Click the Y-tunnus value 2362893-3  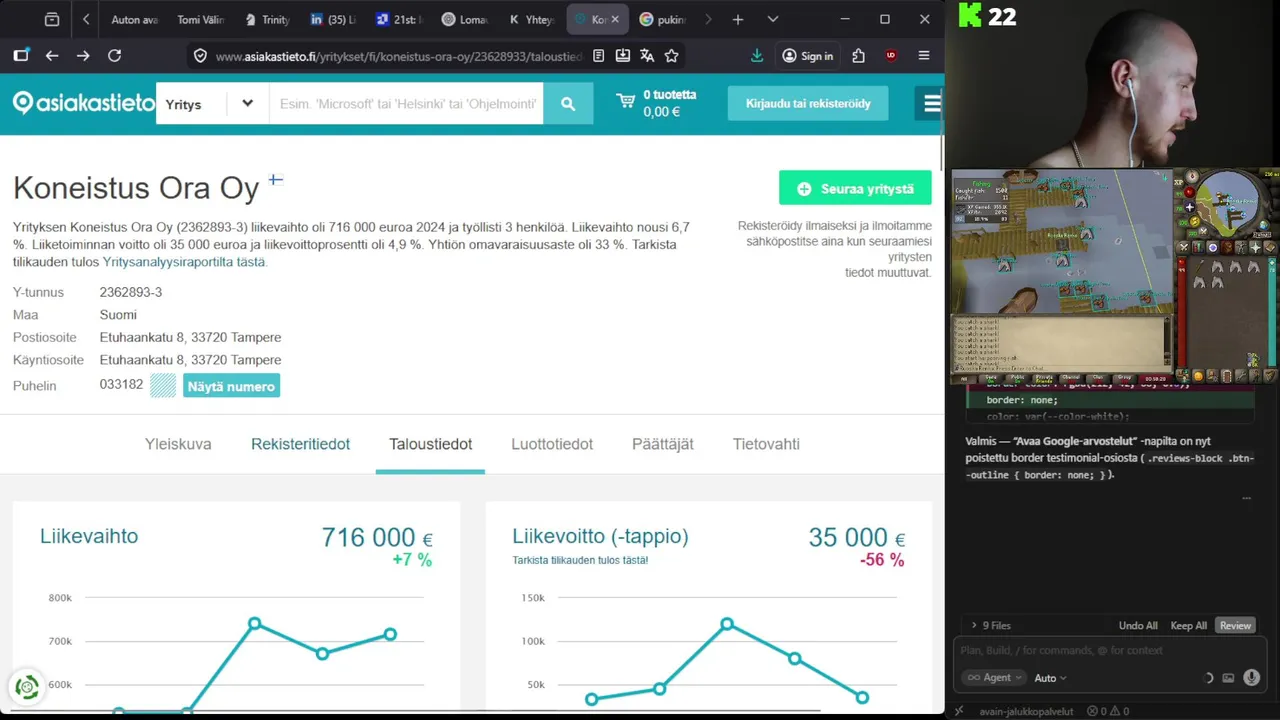coord(131,292)
